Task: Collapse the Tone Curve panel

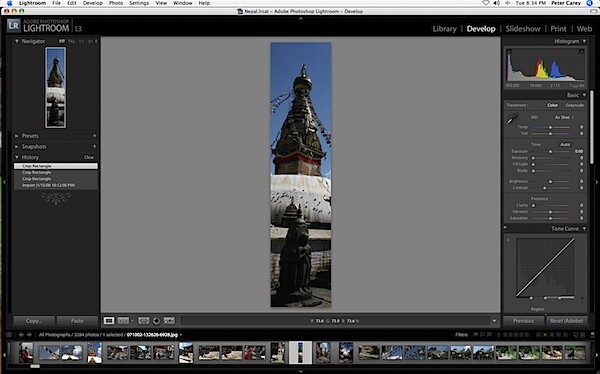Action: click(x=584, y=229)
